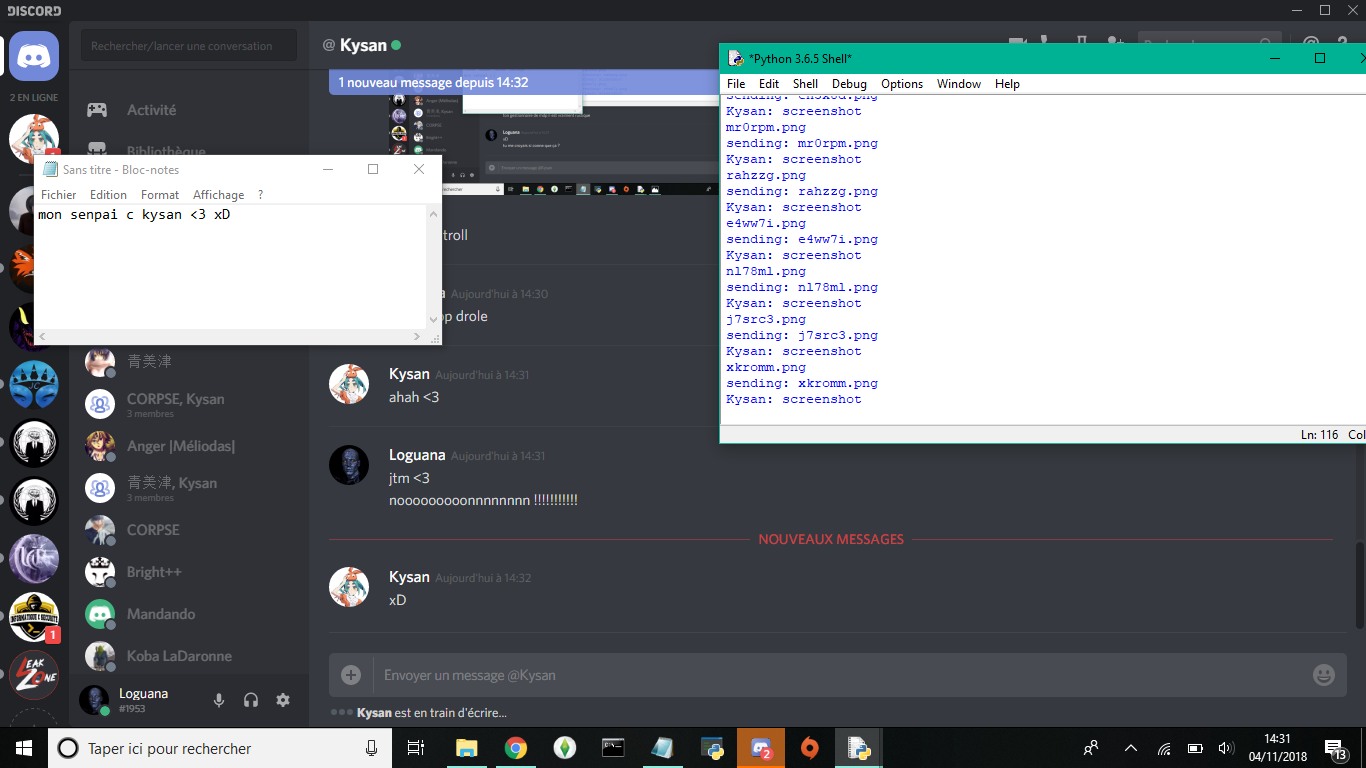Open Shell menu in Python Shell

(805, 84)
